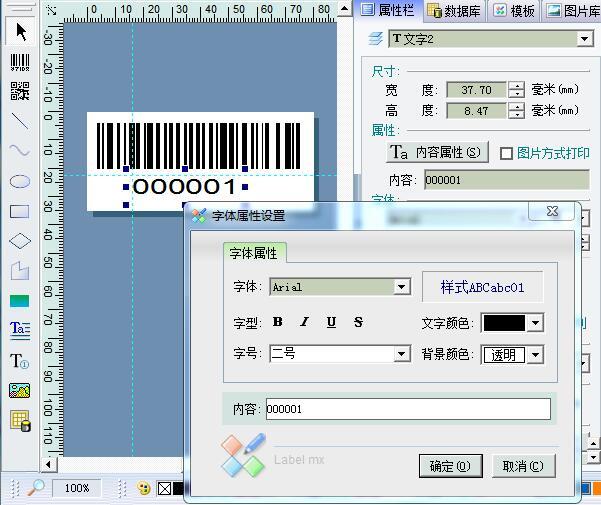Screen dimensions: 601x505
Task: Decrease the height spinner value
Action: [517, 115]
